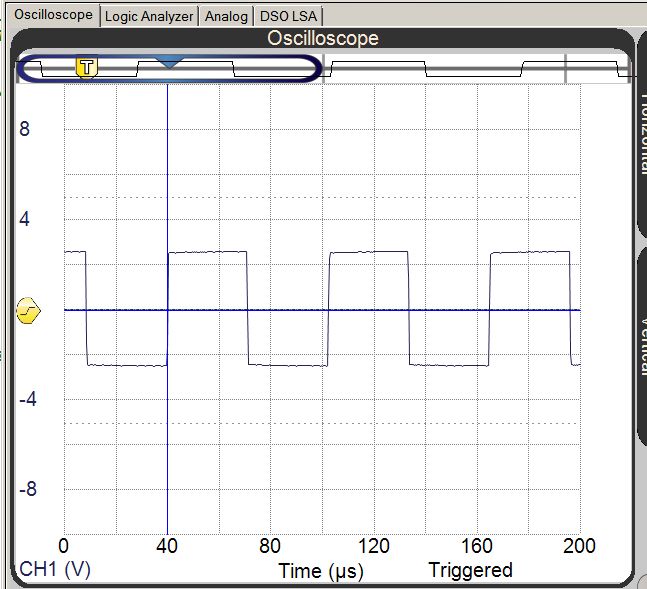Switch to the DSO LSA tab
The width and height of the screenshot is (647, 589).
[288, 16]
